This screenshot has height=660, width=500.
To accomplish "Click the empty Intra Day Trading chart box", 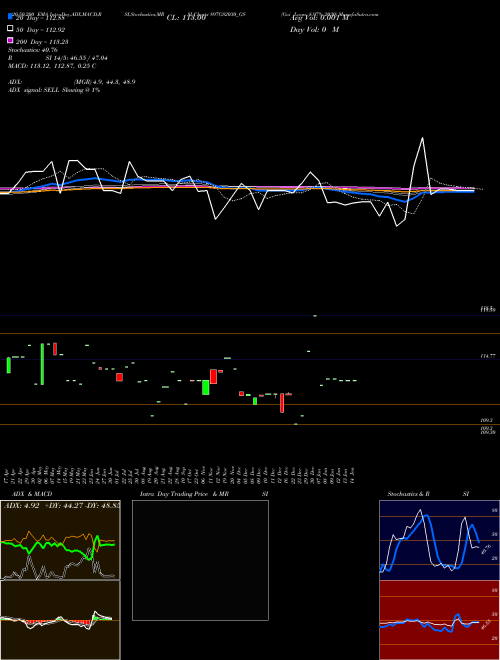I will (200, 560).
